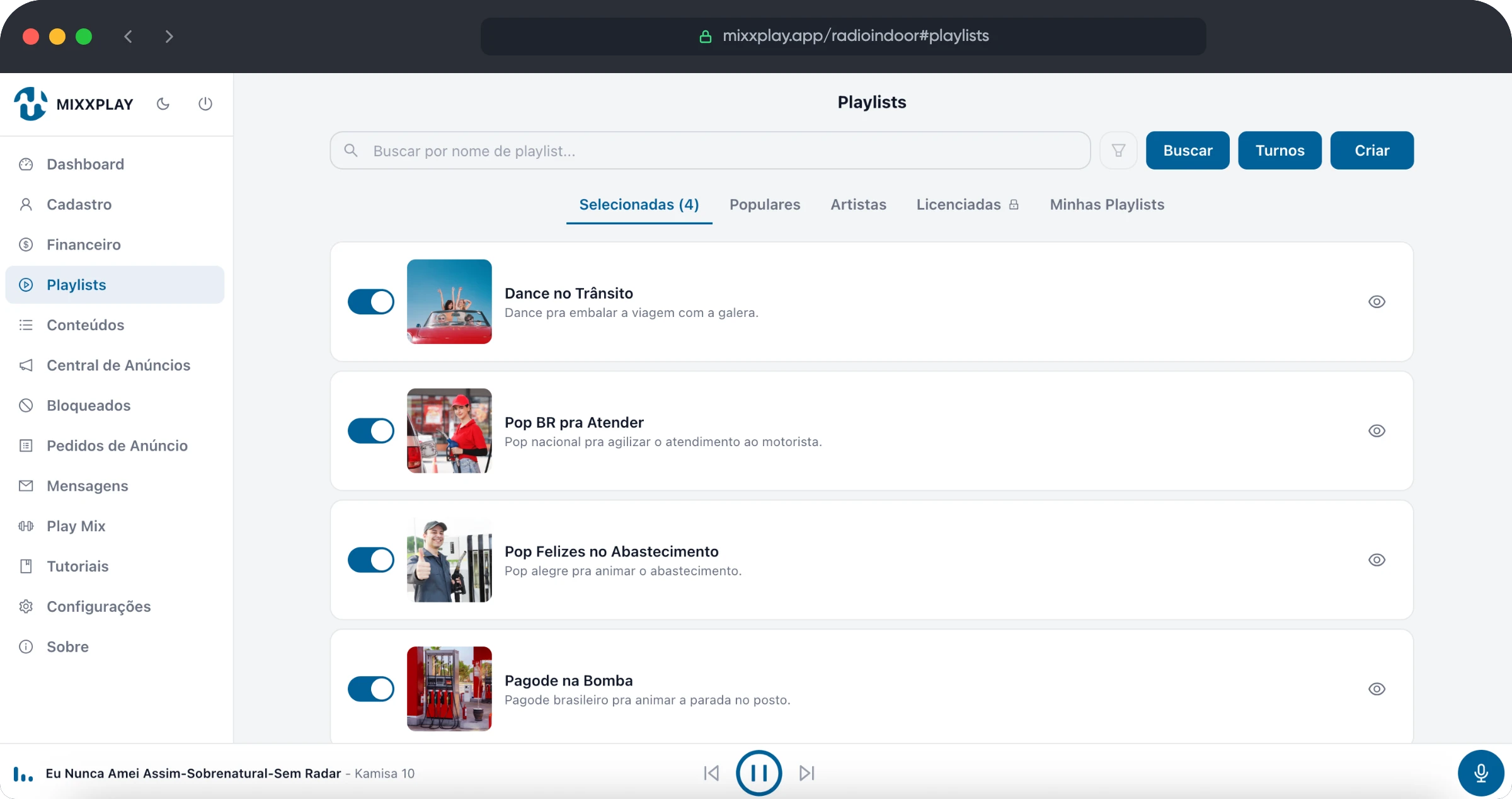
Task: Turn off Pop BR pra Atender toggle
Action: pos(371,431)
